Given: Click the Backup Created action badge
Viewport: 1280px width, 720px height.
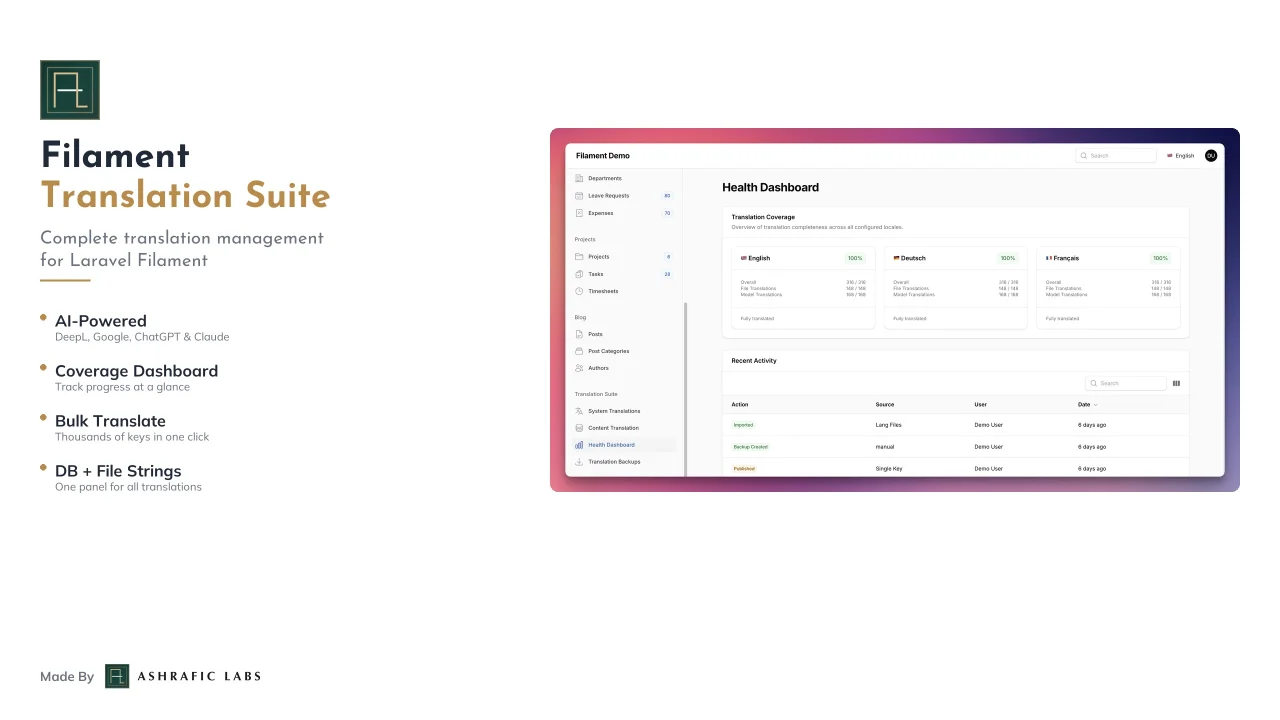Looking at the screenshot, I should click(x=751, y=447).
